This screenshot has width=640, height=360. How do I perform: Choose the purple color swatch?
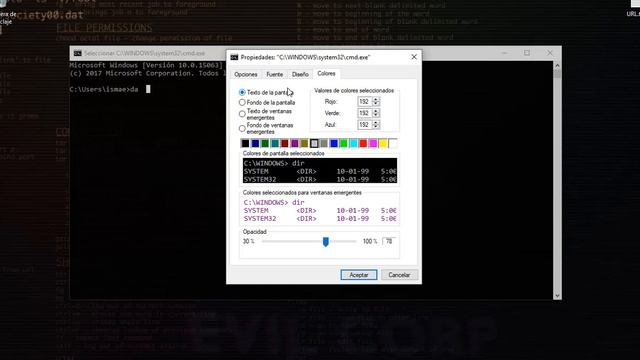[294, 143]
